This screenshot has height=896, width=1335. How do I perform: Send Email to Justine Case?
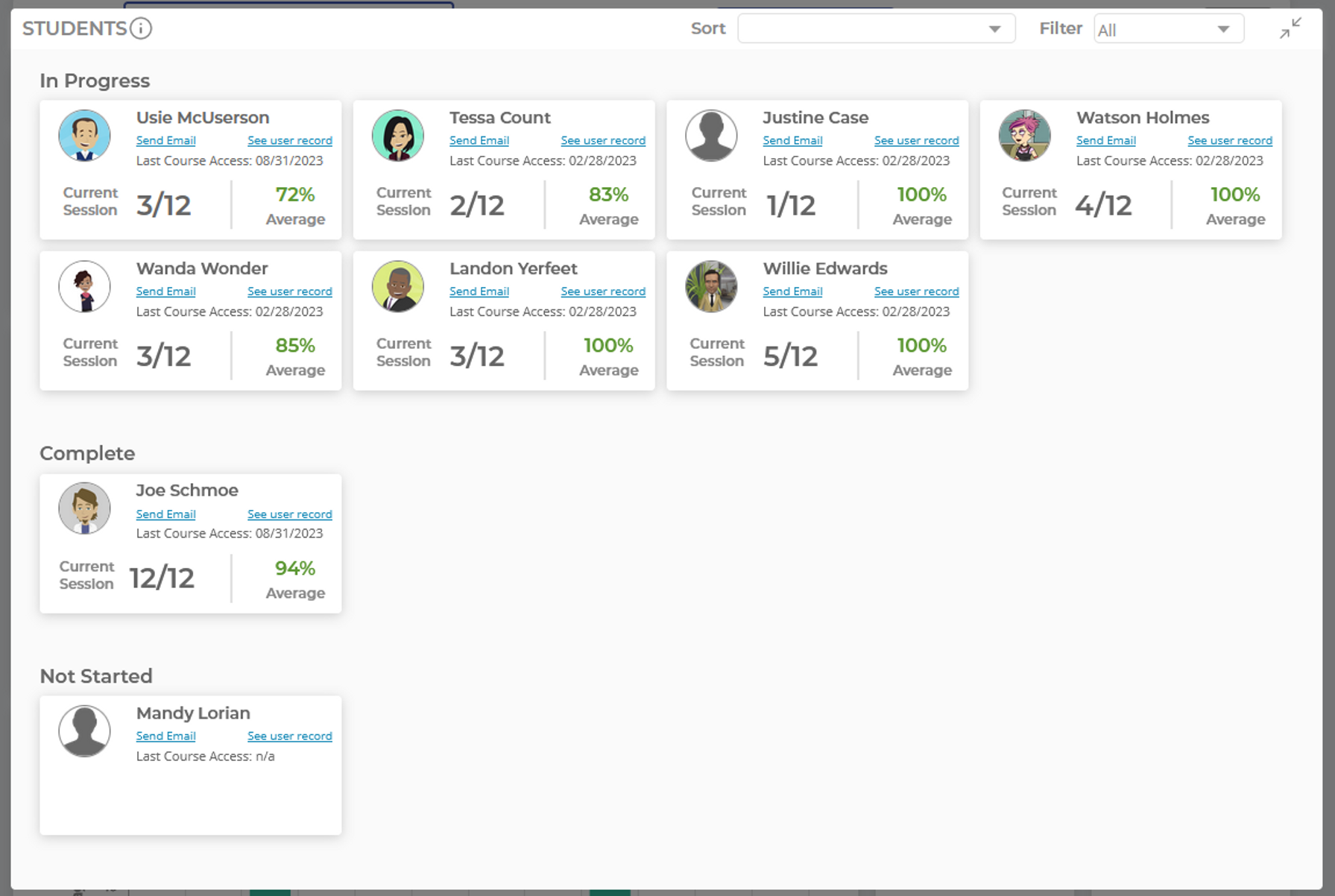click(x=792, y=140)
